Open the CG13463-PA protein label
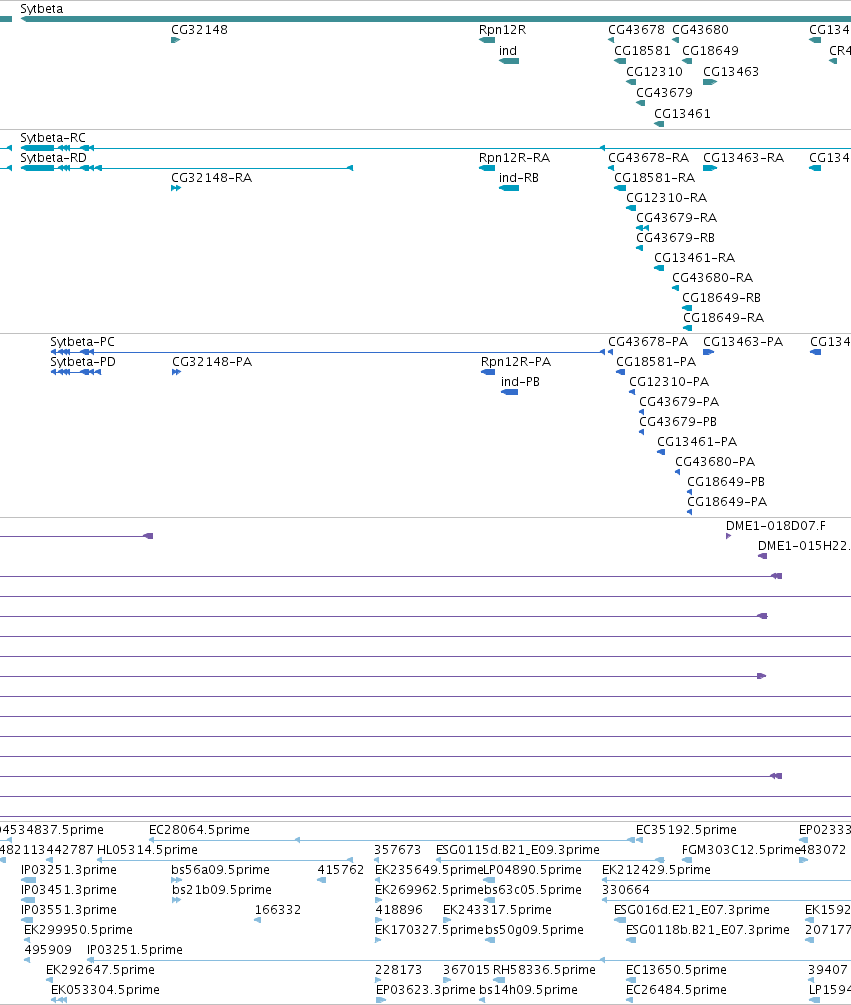Image resolution: width=851 pixels, height=1005 pixels. 742,342
